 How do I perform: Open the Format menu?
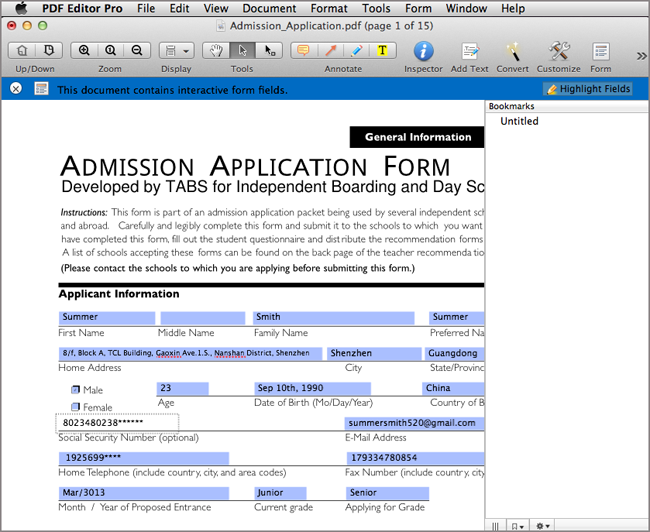click(x=329, y=8)
